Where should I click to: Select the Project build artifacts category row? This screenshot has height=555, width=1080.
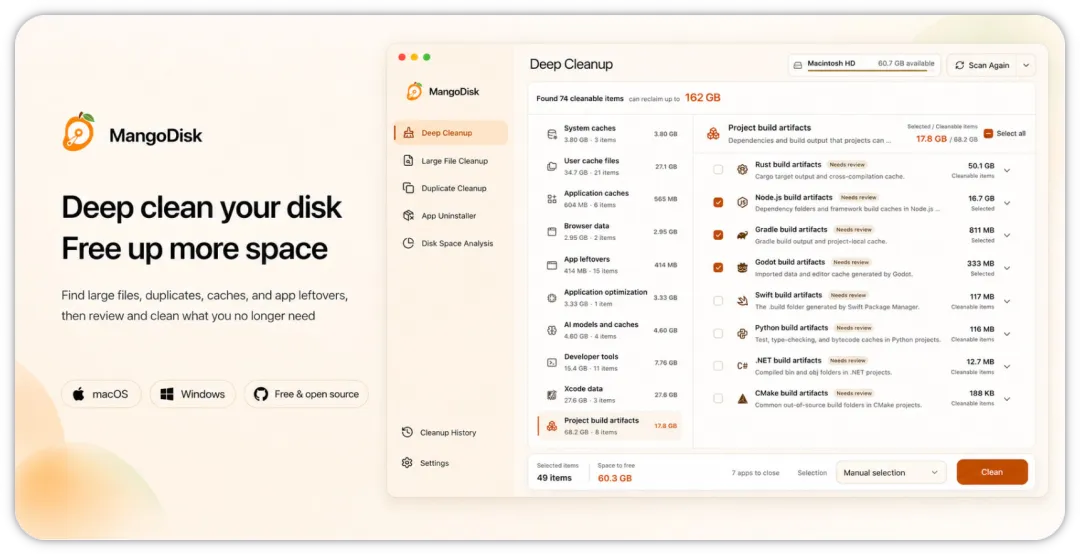(x=610, y=426)
